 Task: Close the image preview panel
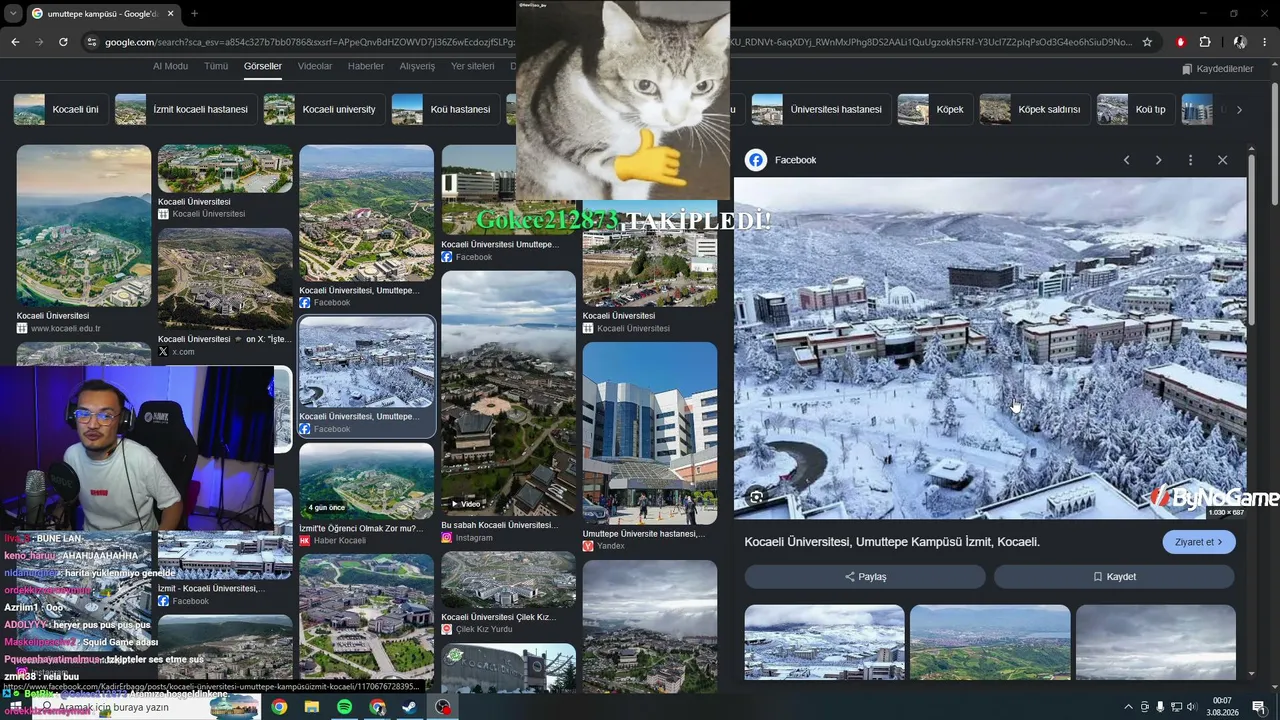point(1222,160)
